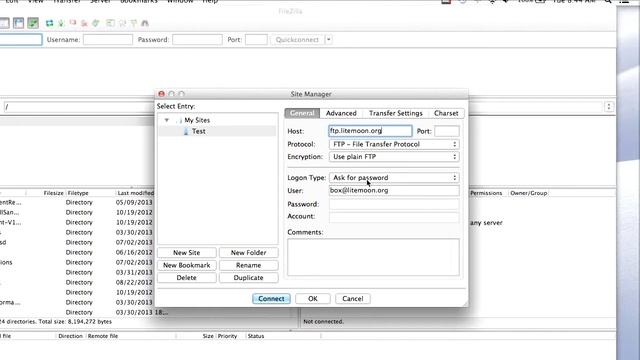Click the remote Permissions column header

point(487,193)
